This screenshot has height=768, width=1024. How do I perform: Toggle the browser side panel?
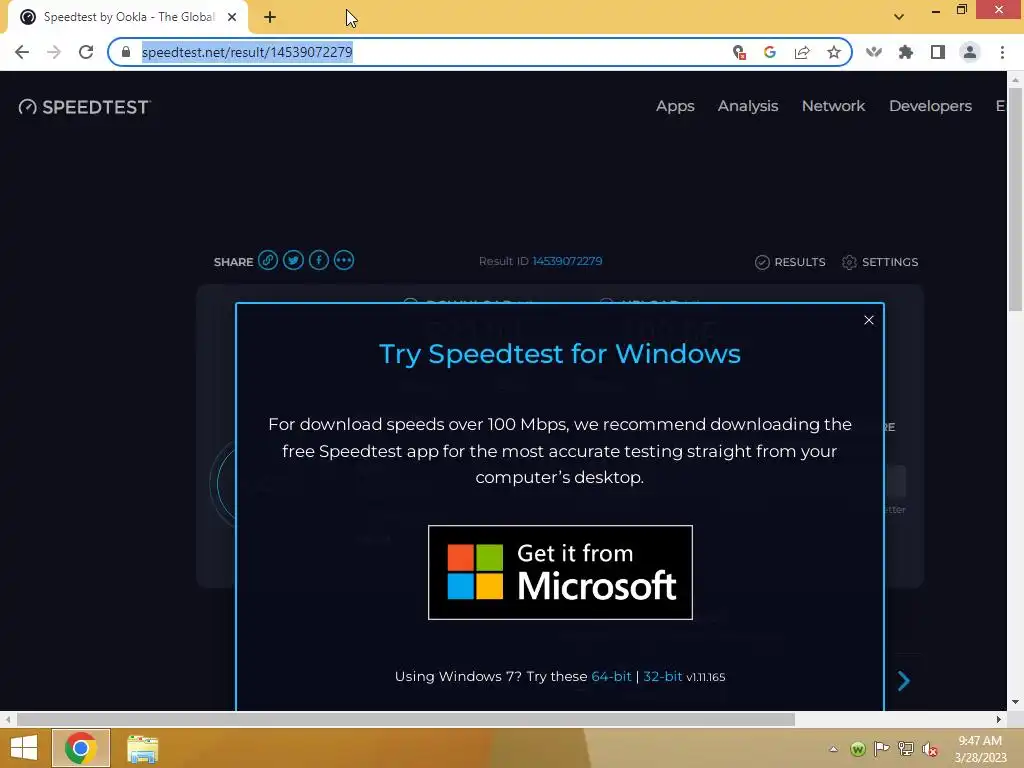938,52
